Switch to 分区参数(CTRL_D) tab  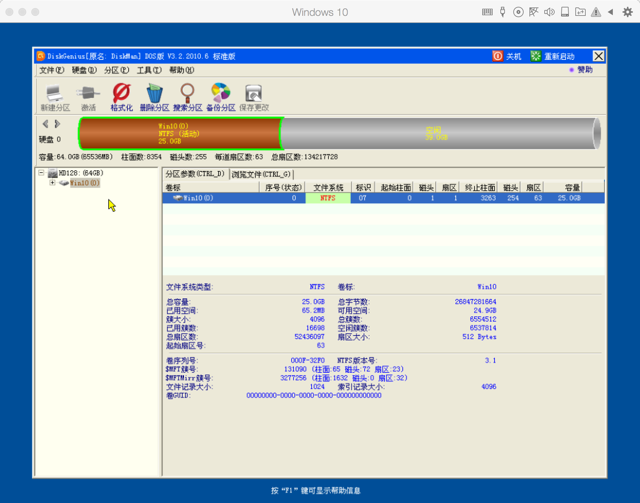point(195,174)
